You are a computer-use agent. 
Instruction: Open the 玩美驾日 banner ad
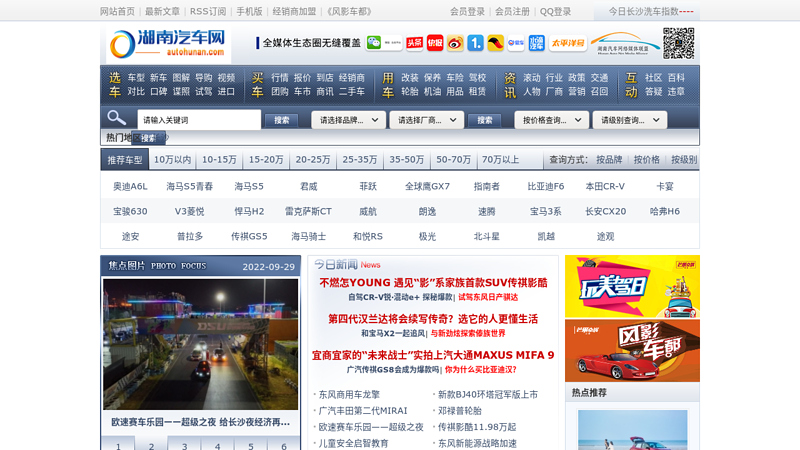pyautogui.click(x=632, y=287)
